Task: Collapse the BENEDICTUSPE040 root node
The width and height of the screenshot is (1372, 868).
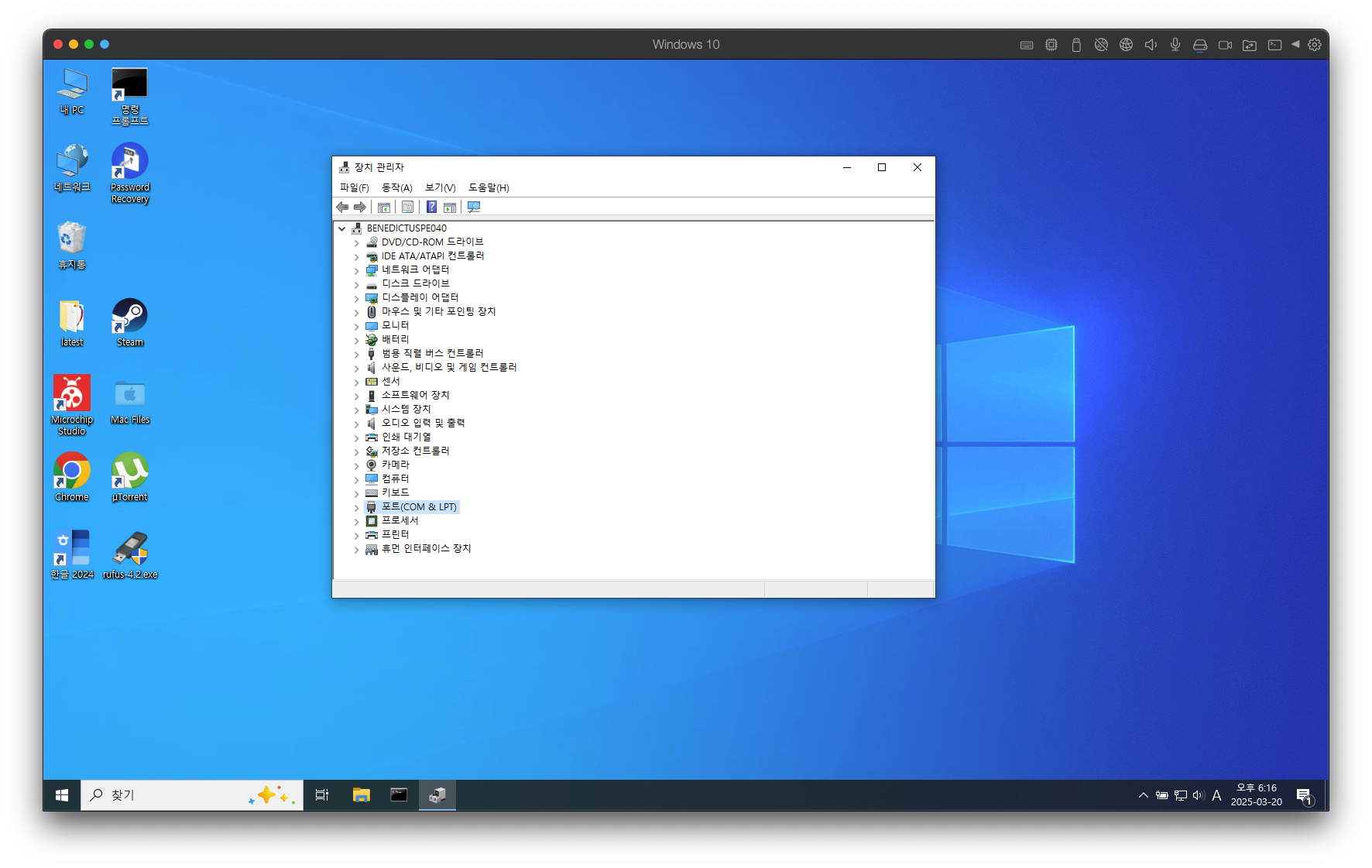Action: click(342, 228)
